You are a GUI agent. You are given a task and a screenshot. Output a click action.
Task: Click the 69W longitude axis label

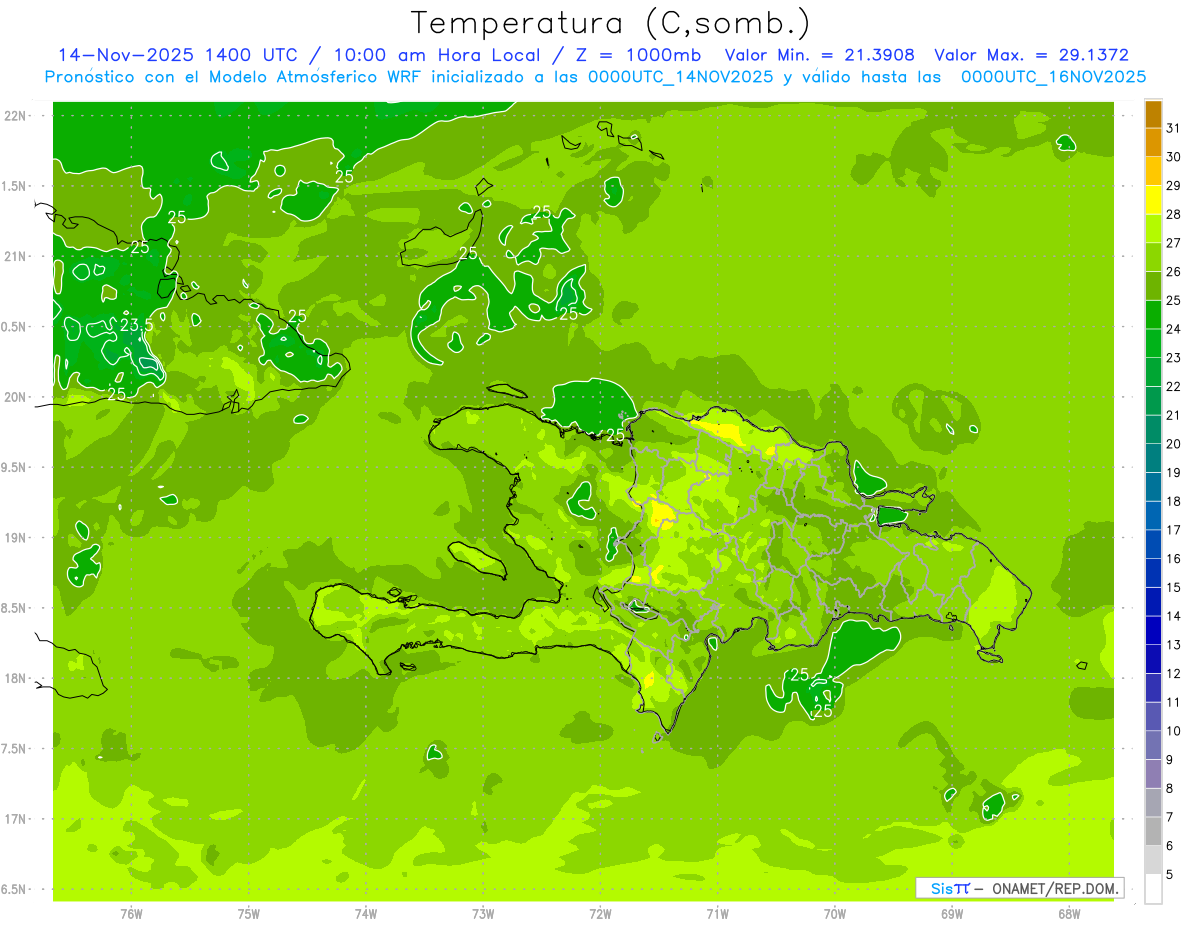click(952, 913)
